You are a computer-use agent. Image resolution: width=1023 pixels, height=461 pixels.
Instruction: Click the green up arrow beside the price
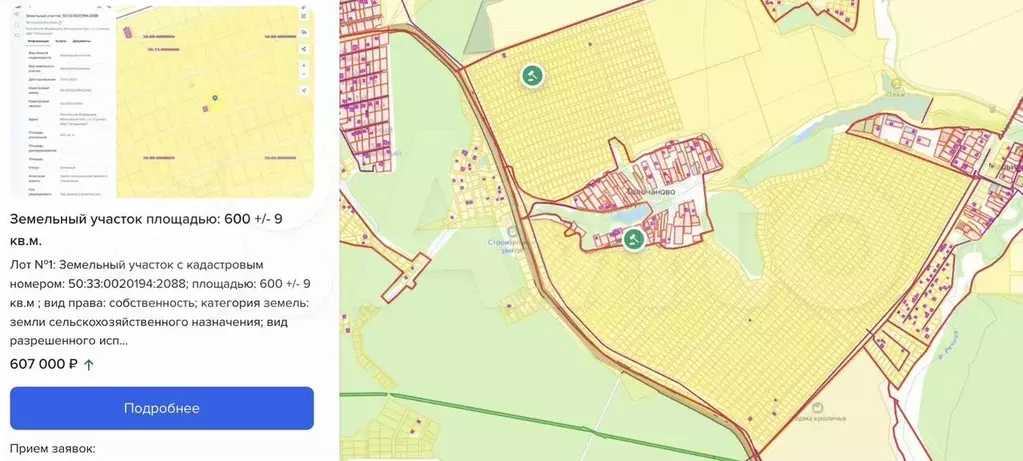[89, 364]
